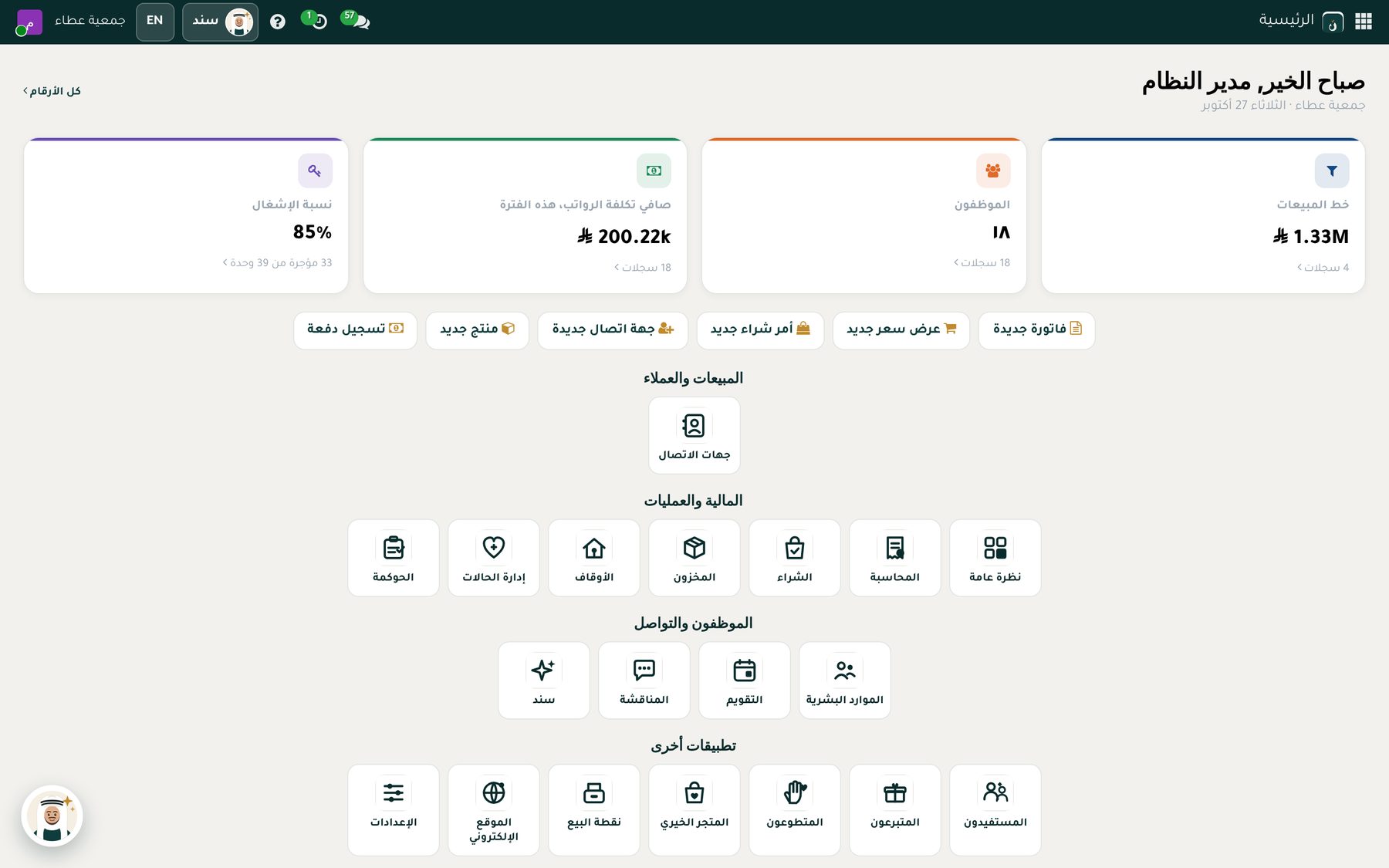Open the apps grid menu icon

coord(1364,22)
